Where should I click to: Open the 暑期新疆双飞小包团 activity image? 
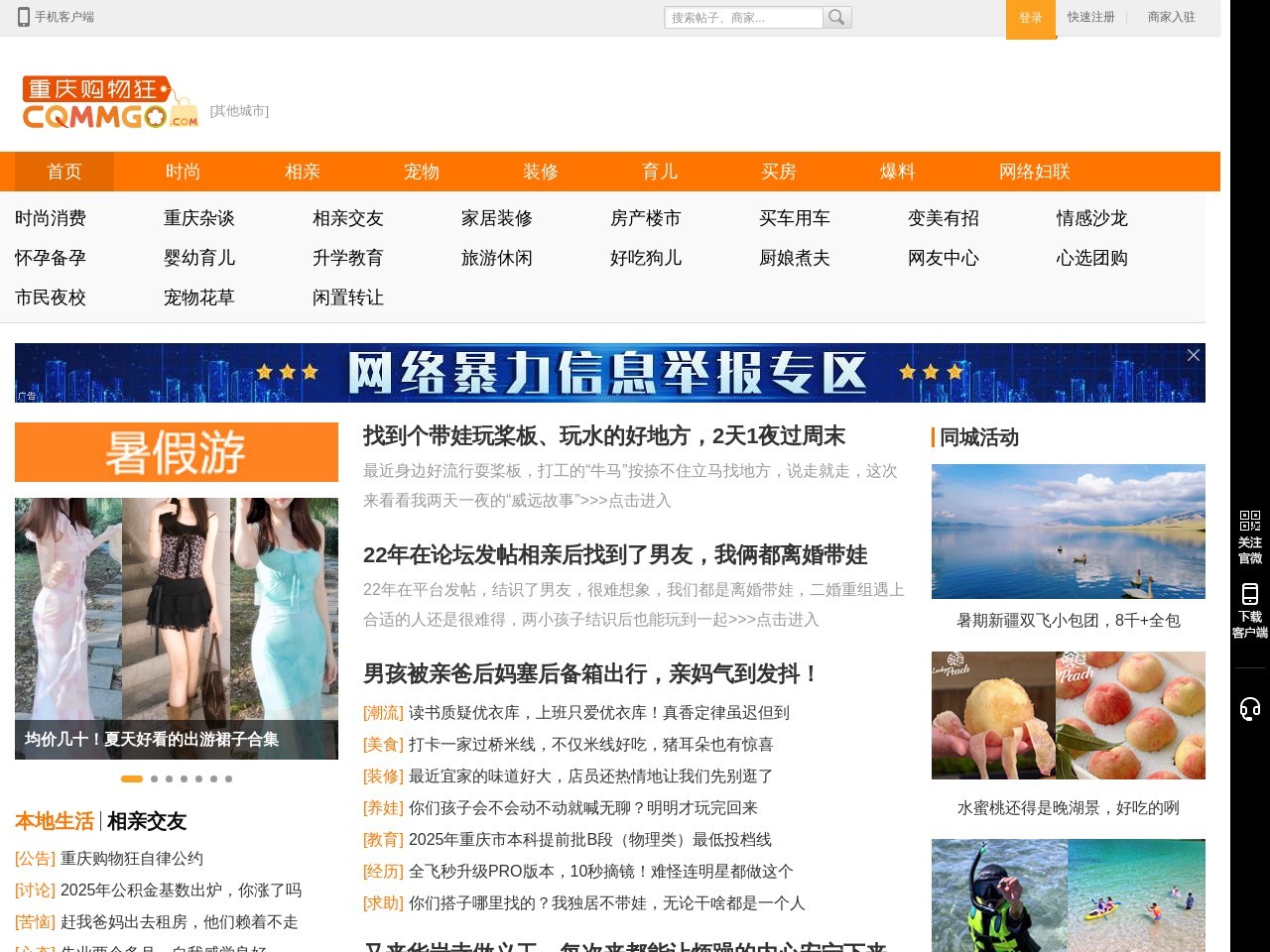tap(1068, 532)
